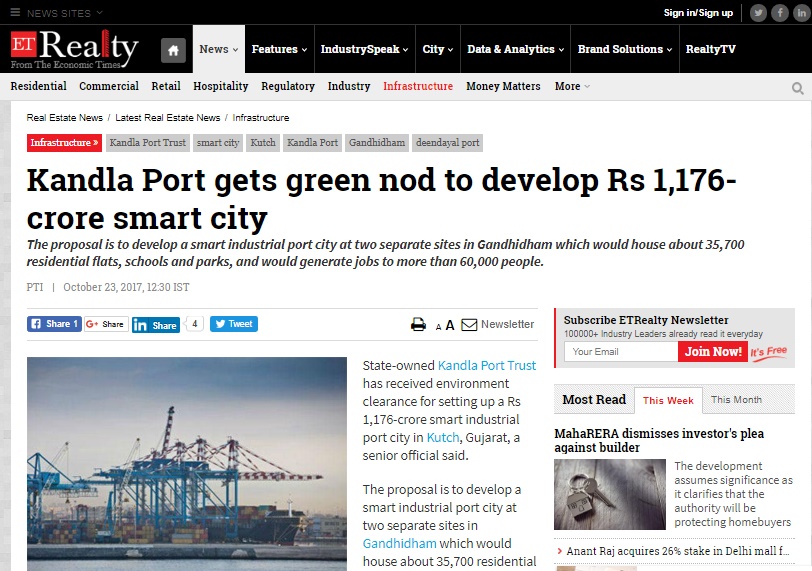This screenshot has height=571, width=812.
Task: Click Sign in/Sign up link
Action: click(698, 13)
